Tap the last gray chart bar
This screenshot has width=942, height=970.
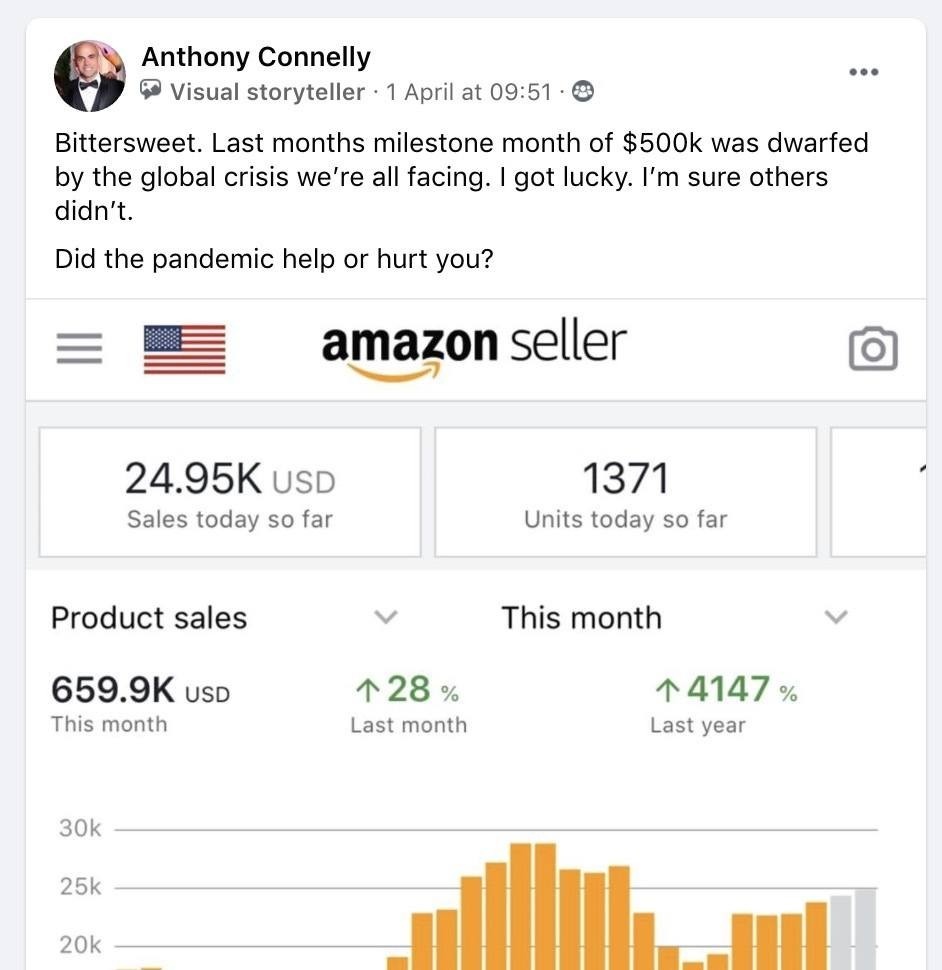865,928
